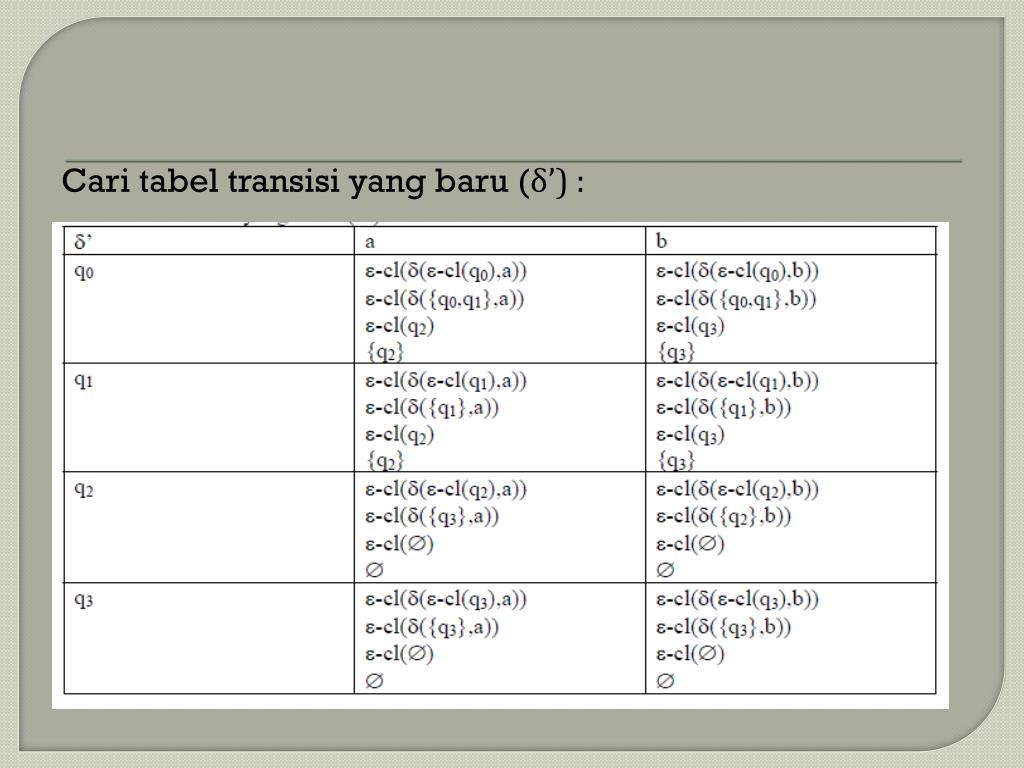
Task: Click the line "ε-cl(δ(ε-cl(q0),b))"
Action: pyautogui.click(x=737, y=271)
